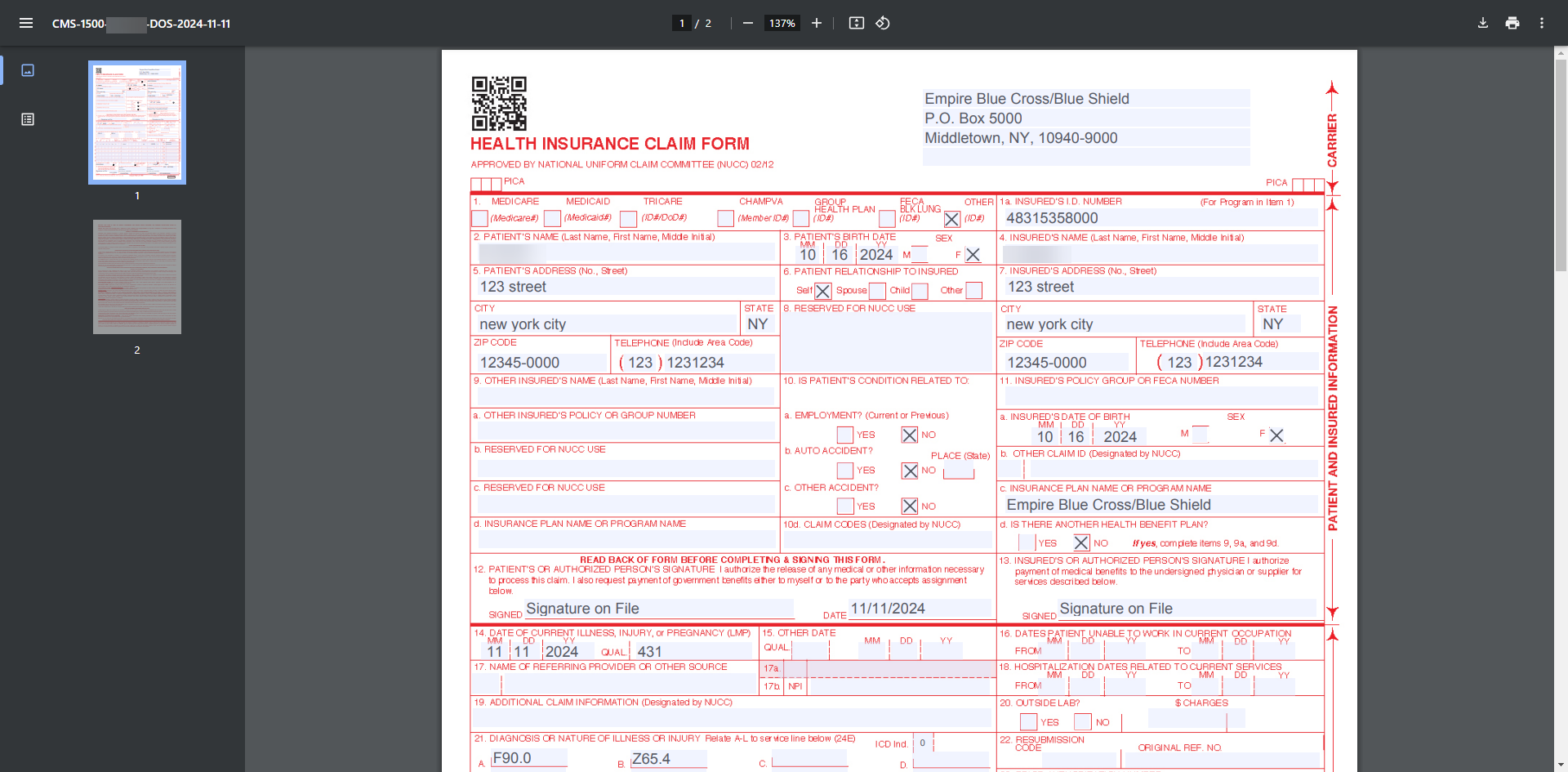Open the more options menu
This screenshot has height=772, width=1568.
click(x=1542, y=23)
